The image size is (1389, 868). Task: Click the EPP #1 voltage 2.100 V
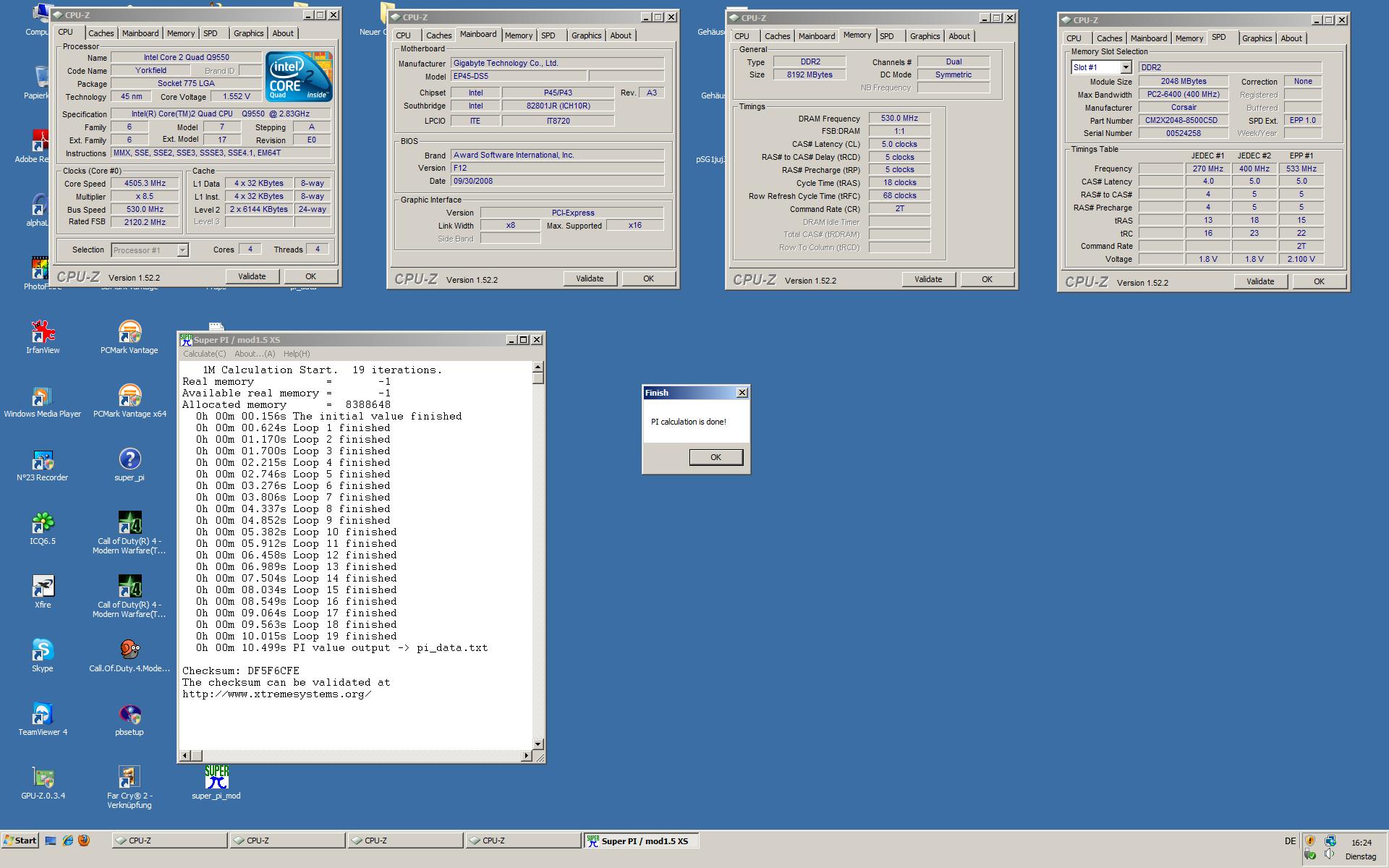1301,259
